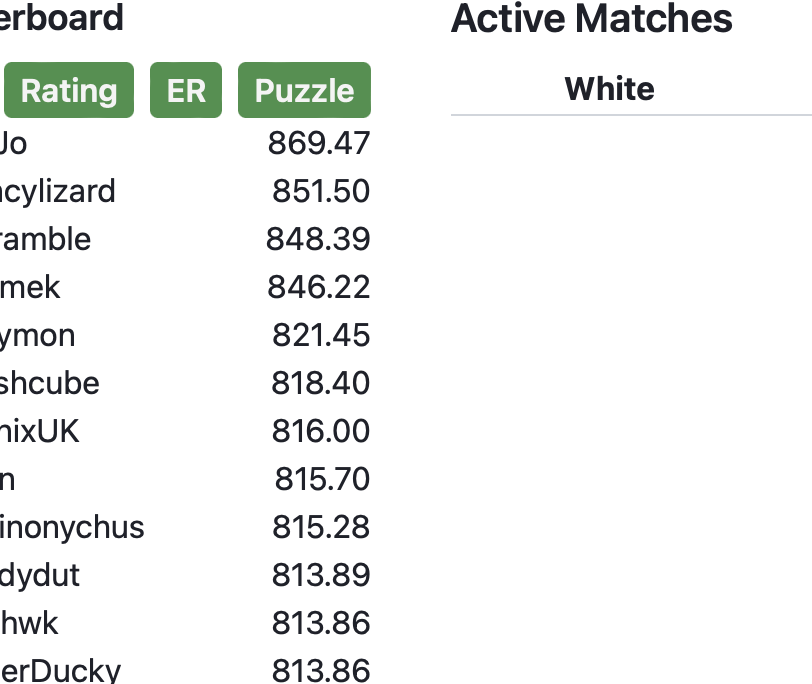
Task: Open player name ending in 'inonychus'
Action: coord(72,527)
